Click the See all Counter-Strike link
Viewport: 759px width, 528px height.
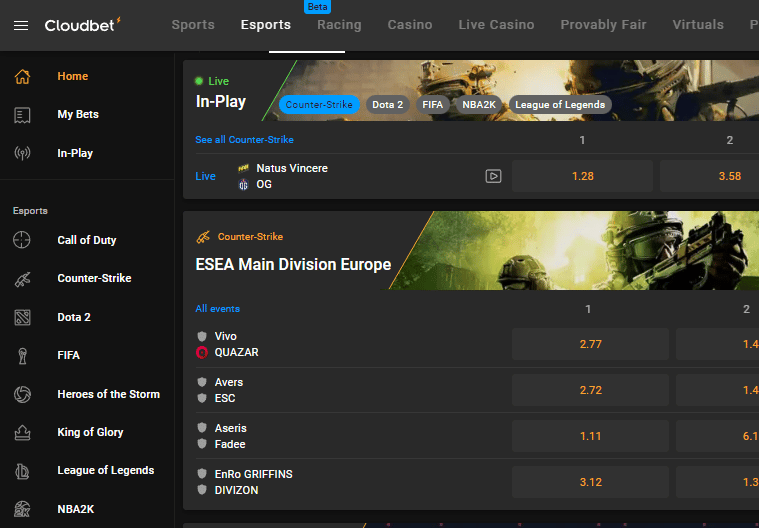pos(244,140)
